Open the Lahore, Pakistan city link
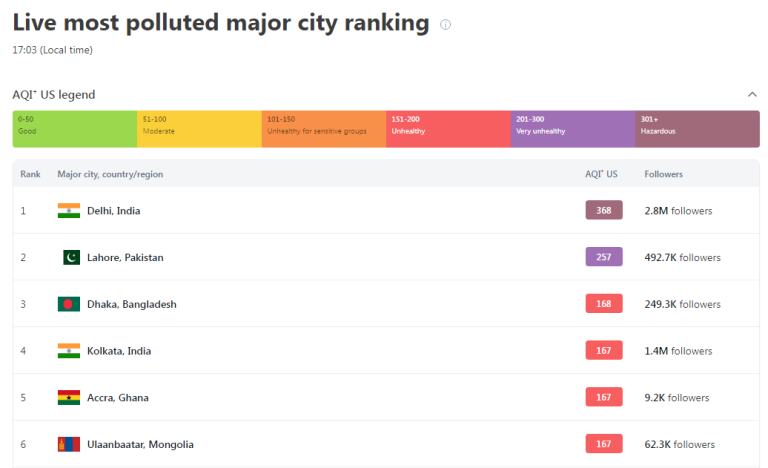The width and height of the screenshot is (768, 468). [x=125, y=257]
